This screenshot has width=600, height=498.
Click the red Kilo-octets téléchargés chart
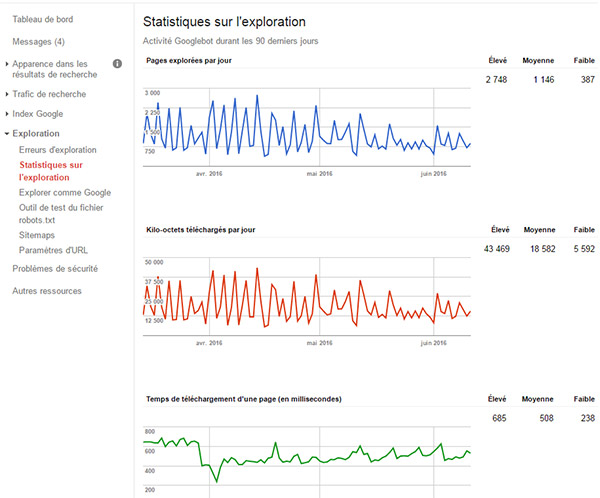click(x=307, y=297)
